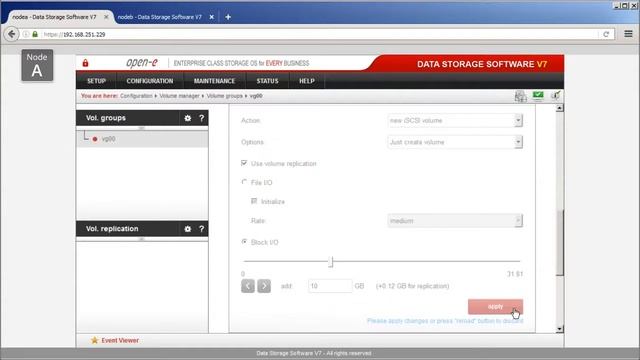Close the nodea browser tab
The width and height of the screenshot is (640, 360).
pyautogui.click(x=106, y=17)
